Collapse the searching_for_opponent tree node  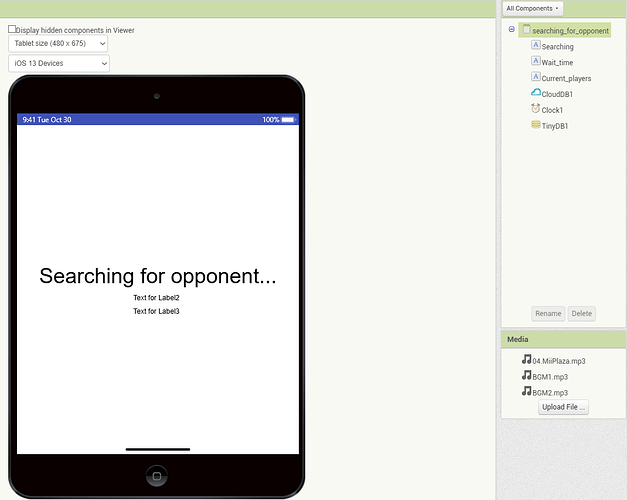(x=512, y=30)
